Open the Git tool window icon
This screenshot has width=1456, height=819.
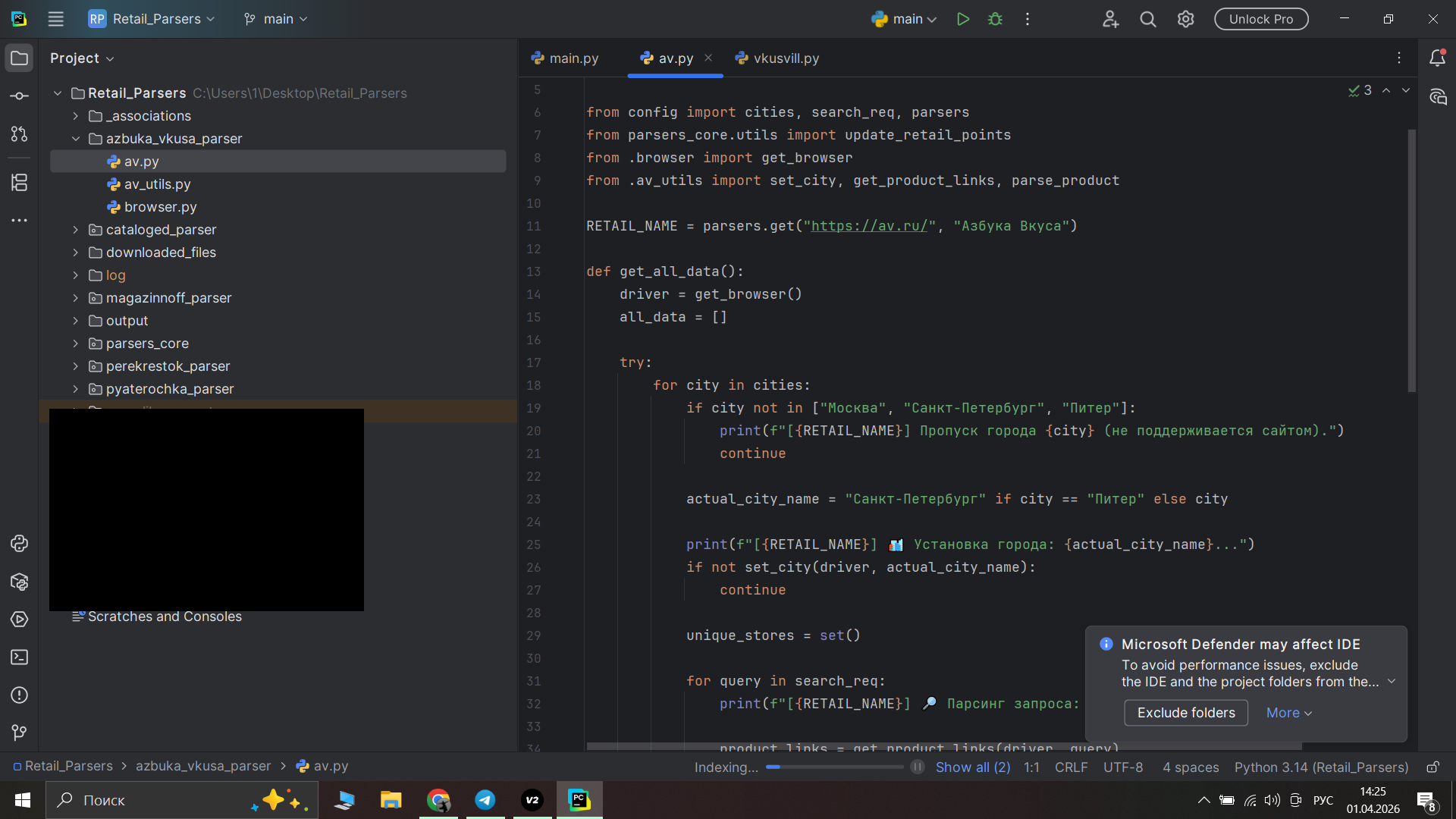[x=20, y=733]
